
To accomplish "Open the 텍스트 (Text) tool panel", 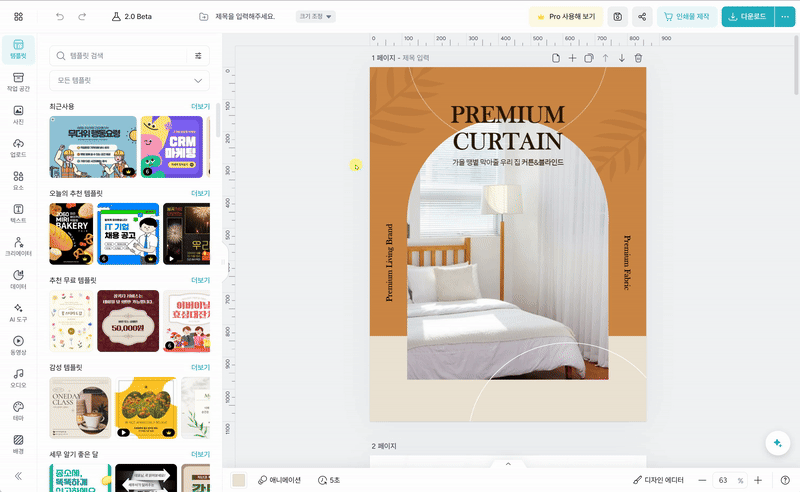I will point(18,214).
